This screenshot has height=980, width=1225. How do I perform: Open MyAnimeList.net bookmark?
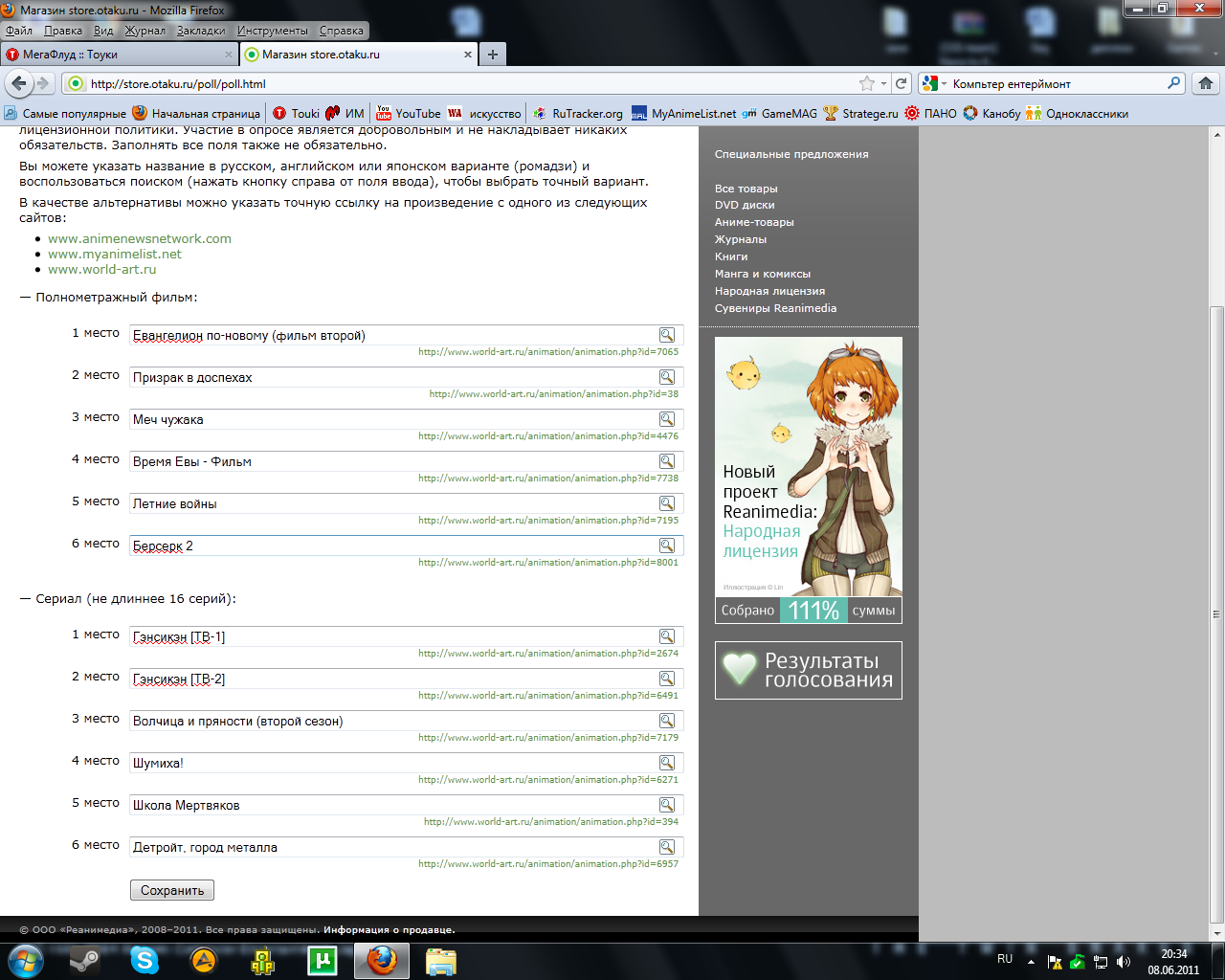684,113
